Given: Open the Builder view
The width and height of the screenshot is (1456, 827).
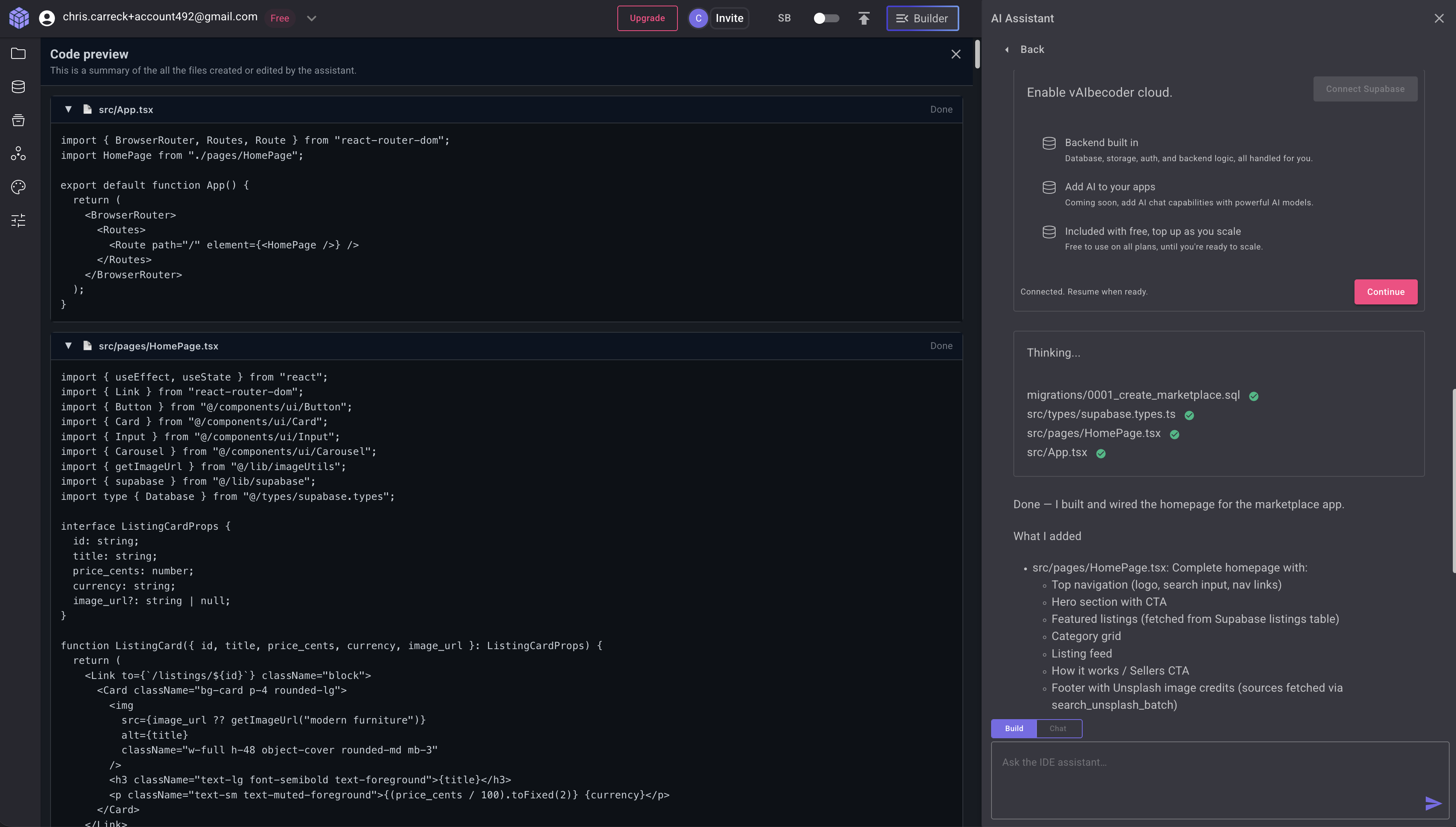Looking at the screenshot, I should click(x=922, y=18).
